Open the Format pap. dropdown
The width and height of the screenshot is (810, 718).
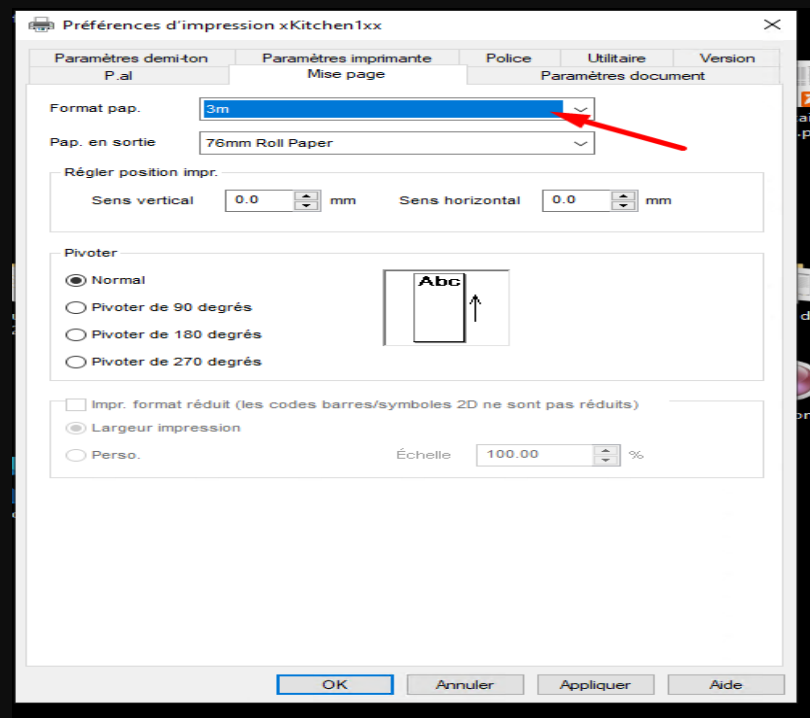581,109
